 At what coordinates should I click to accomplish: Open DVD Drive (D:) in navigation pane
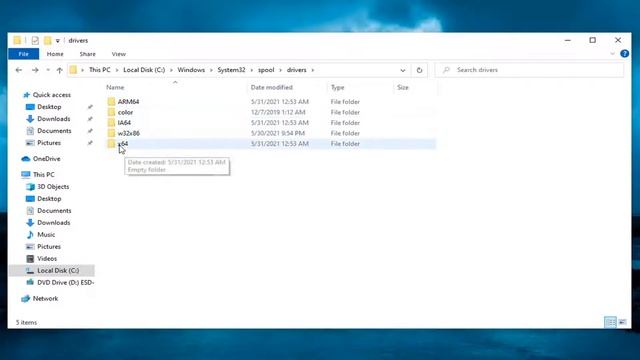point(65,282)
